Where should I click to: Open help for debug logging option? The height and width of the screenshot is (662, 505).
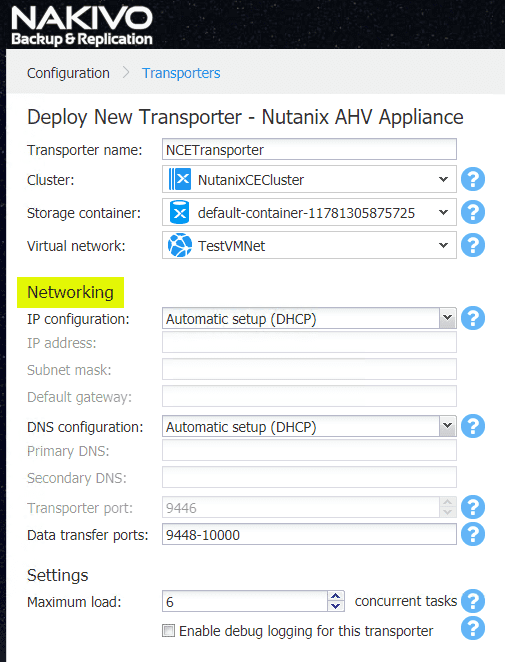coord(472,628)
